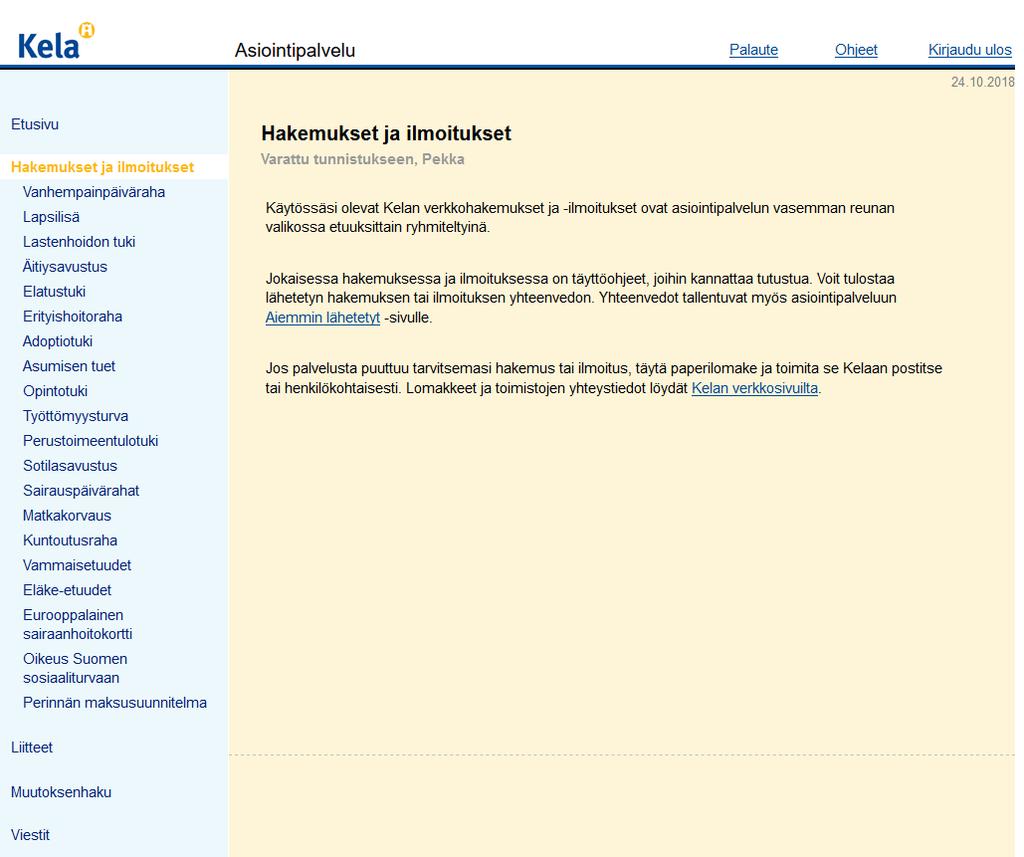Open Opintotuki in sidebar

click(x=55, y=391)
